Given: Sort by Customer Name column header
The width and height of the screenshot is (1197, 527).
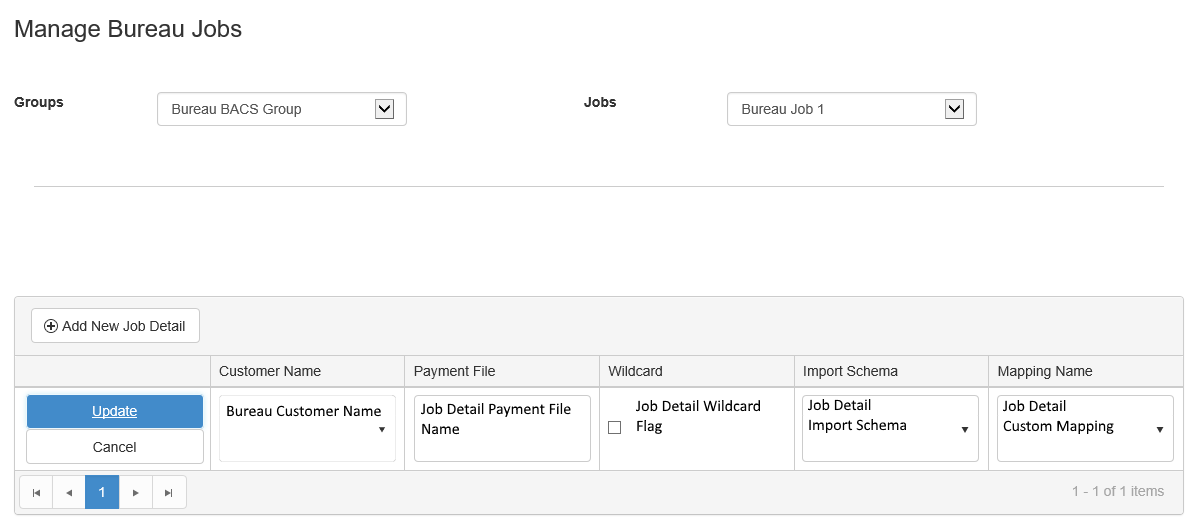Looking at the screenshot, I should 270,371.
